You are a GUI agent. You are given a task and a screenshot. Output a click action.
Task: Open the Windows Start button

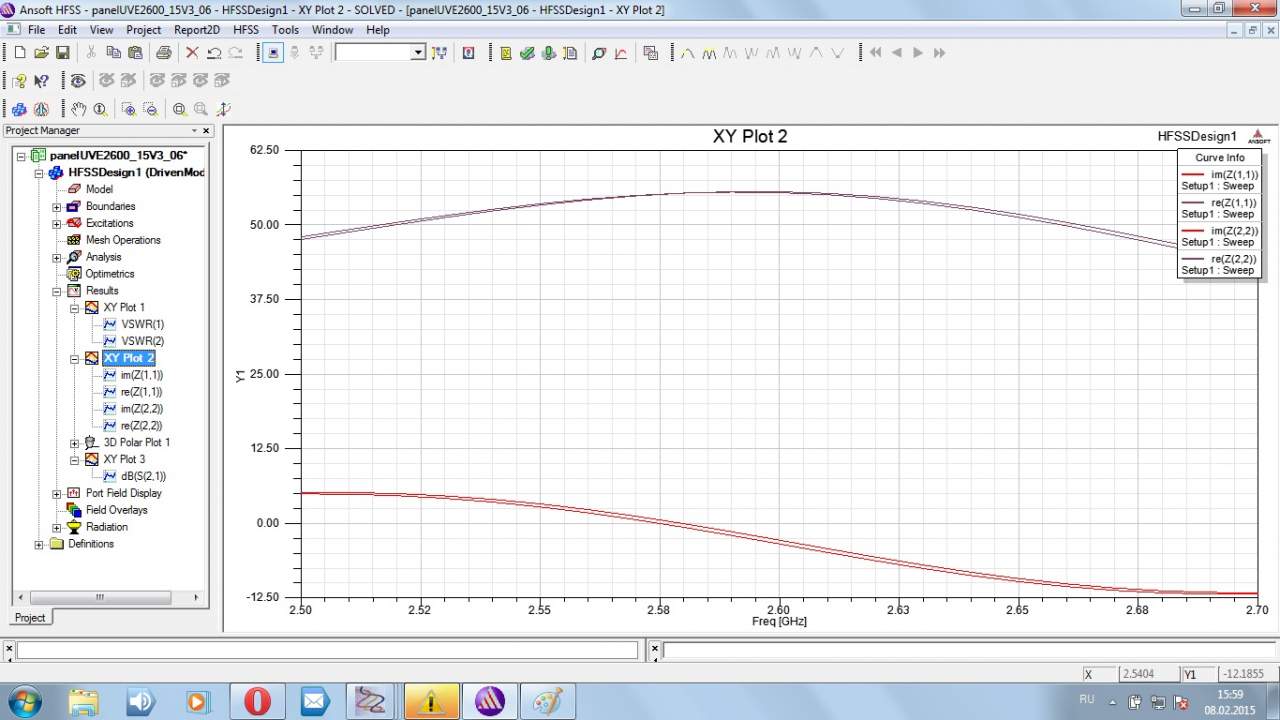[23, 700]
